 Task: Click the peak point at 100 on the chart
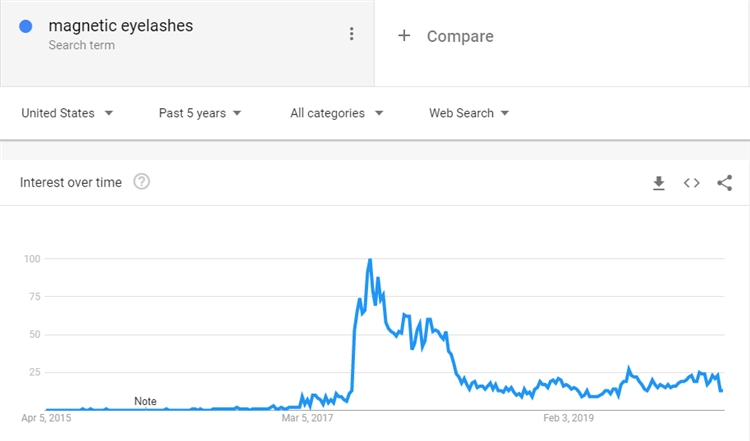[x=370, y=260]
